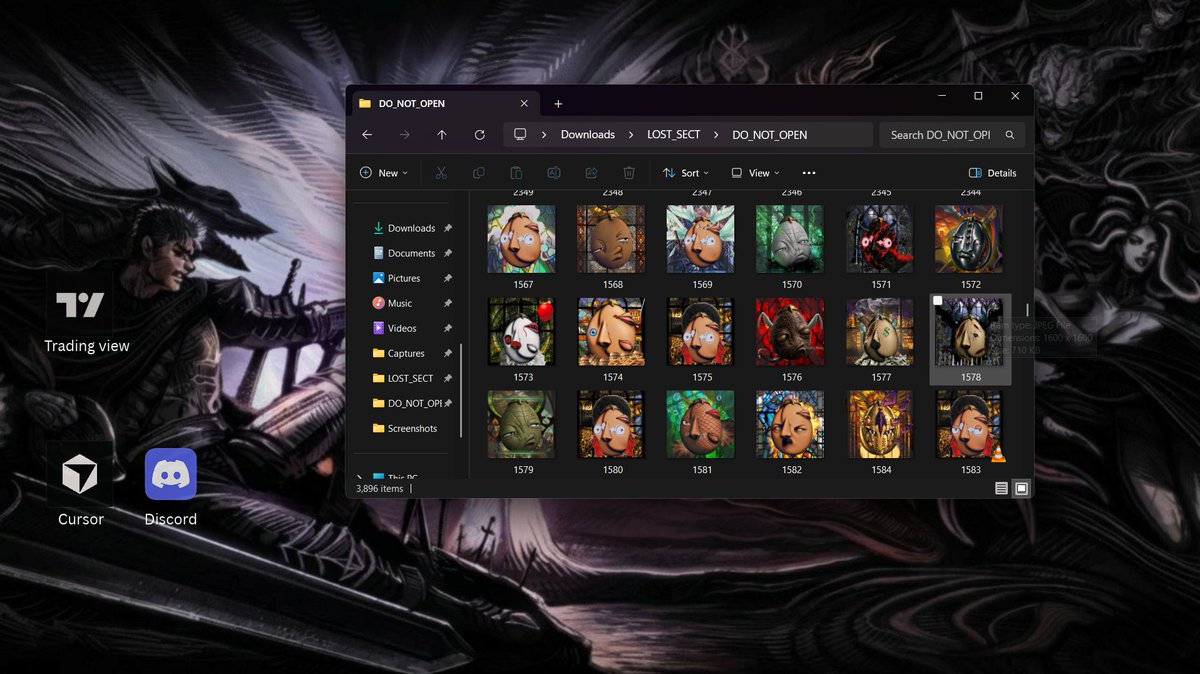Click the file name 1581
1200x674 pixels.
(702, 470)
